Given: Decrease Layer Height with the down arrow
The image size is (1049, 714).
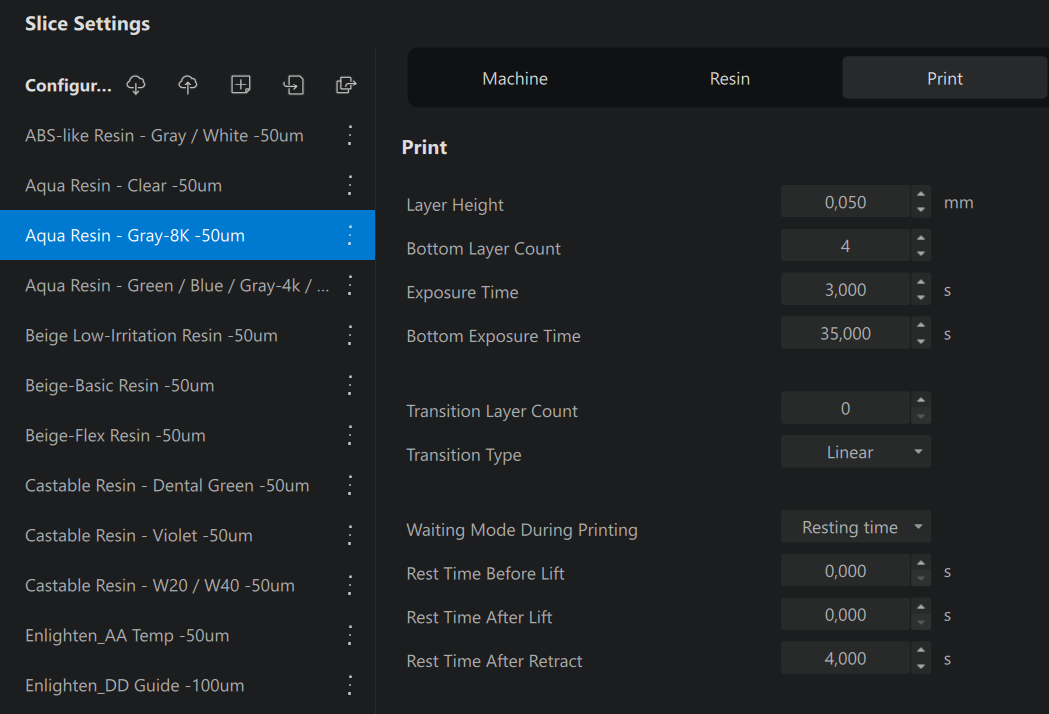Looking at the screenshot, I should (921, 210).
